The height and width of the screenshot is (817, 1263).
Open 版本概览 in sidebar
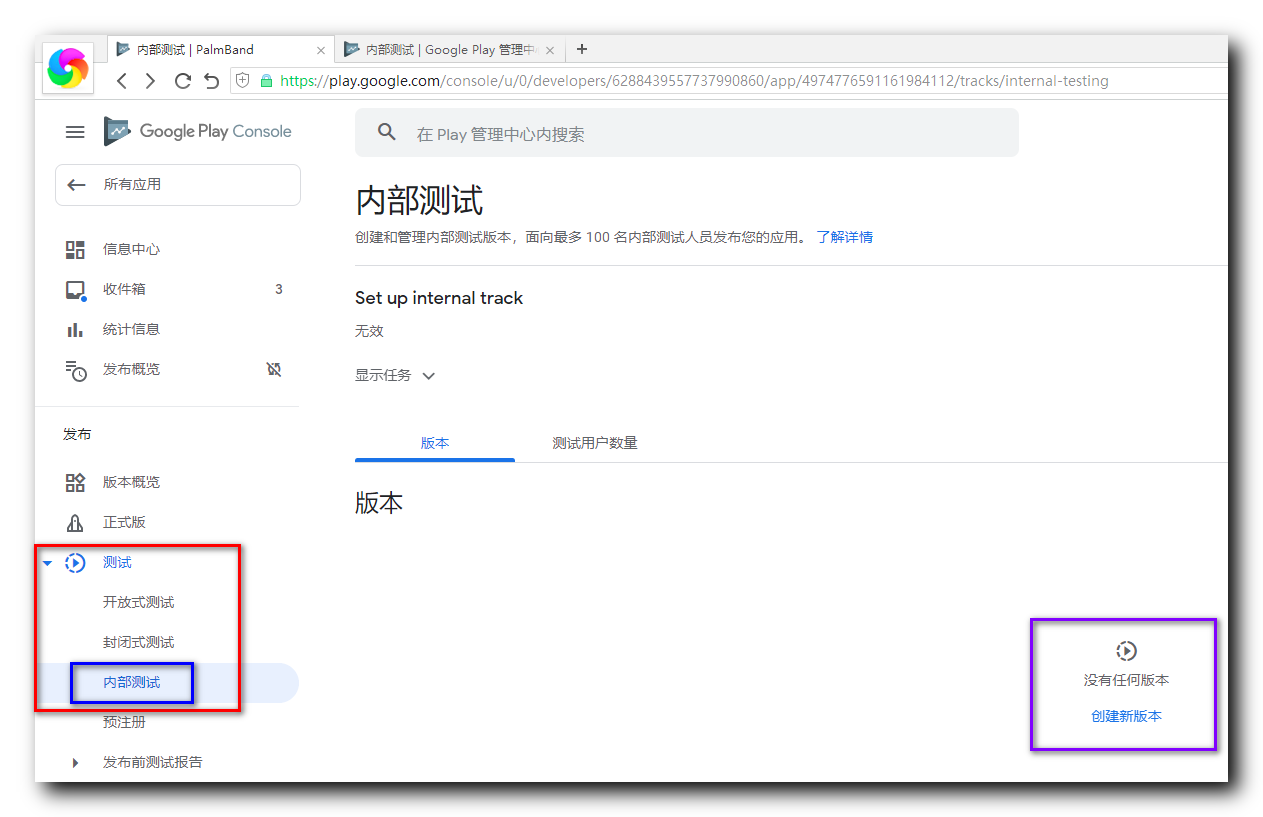pyautogui.click(x=131, y=482)
